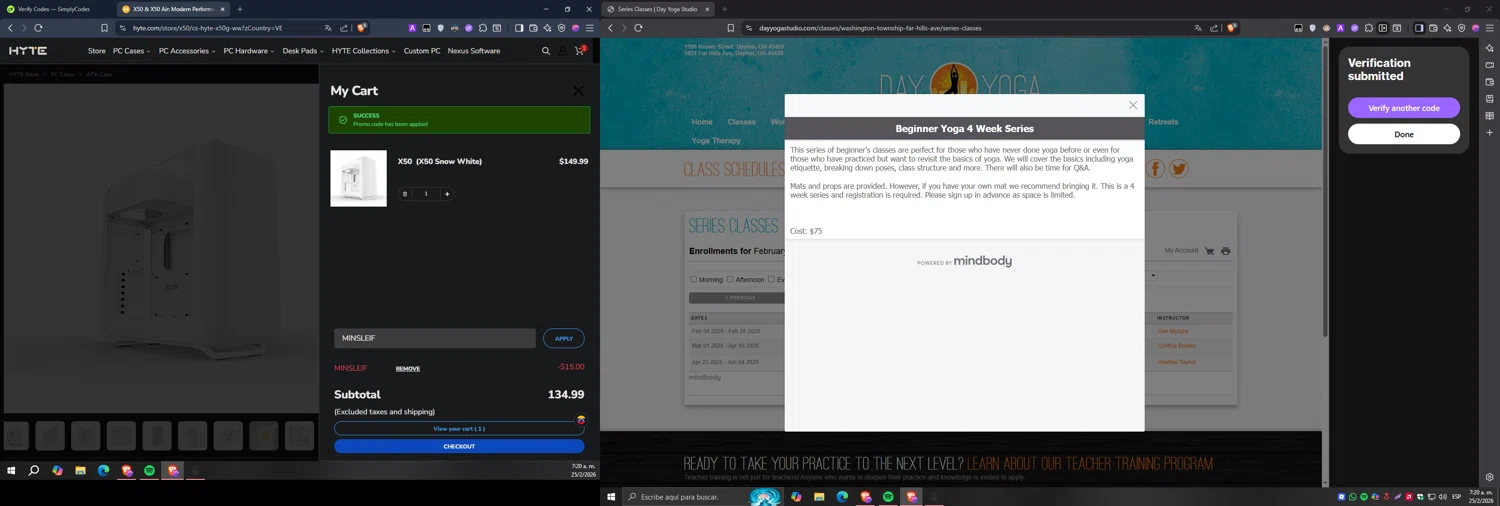Open the mindbody cart icon
Image resolution: width=1500 pixels, height=506 pixels.
1209,251
